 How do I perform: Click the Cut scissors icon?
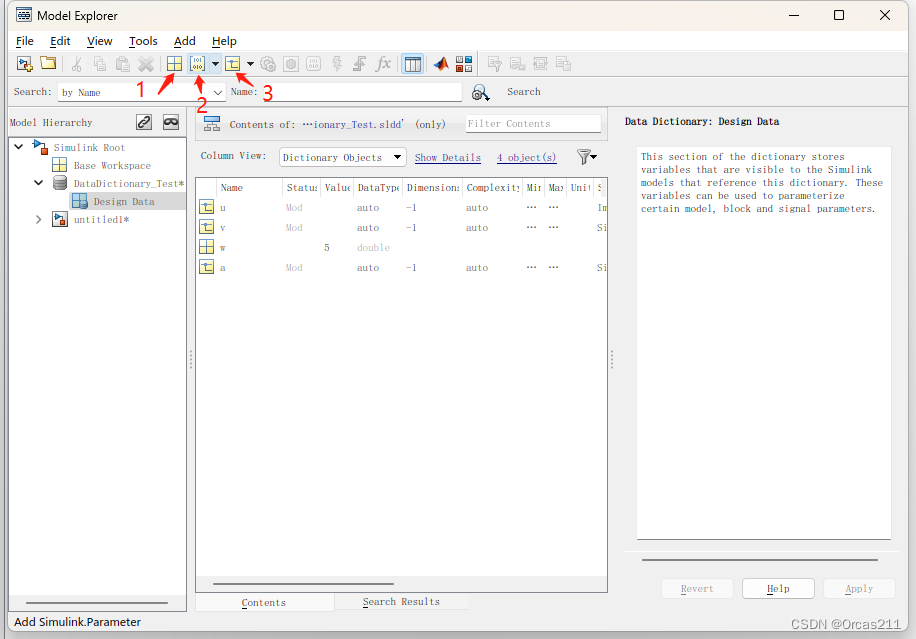[x=77, y=64]
